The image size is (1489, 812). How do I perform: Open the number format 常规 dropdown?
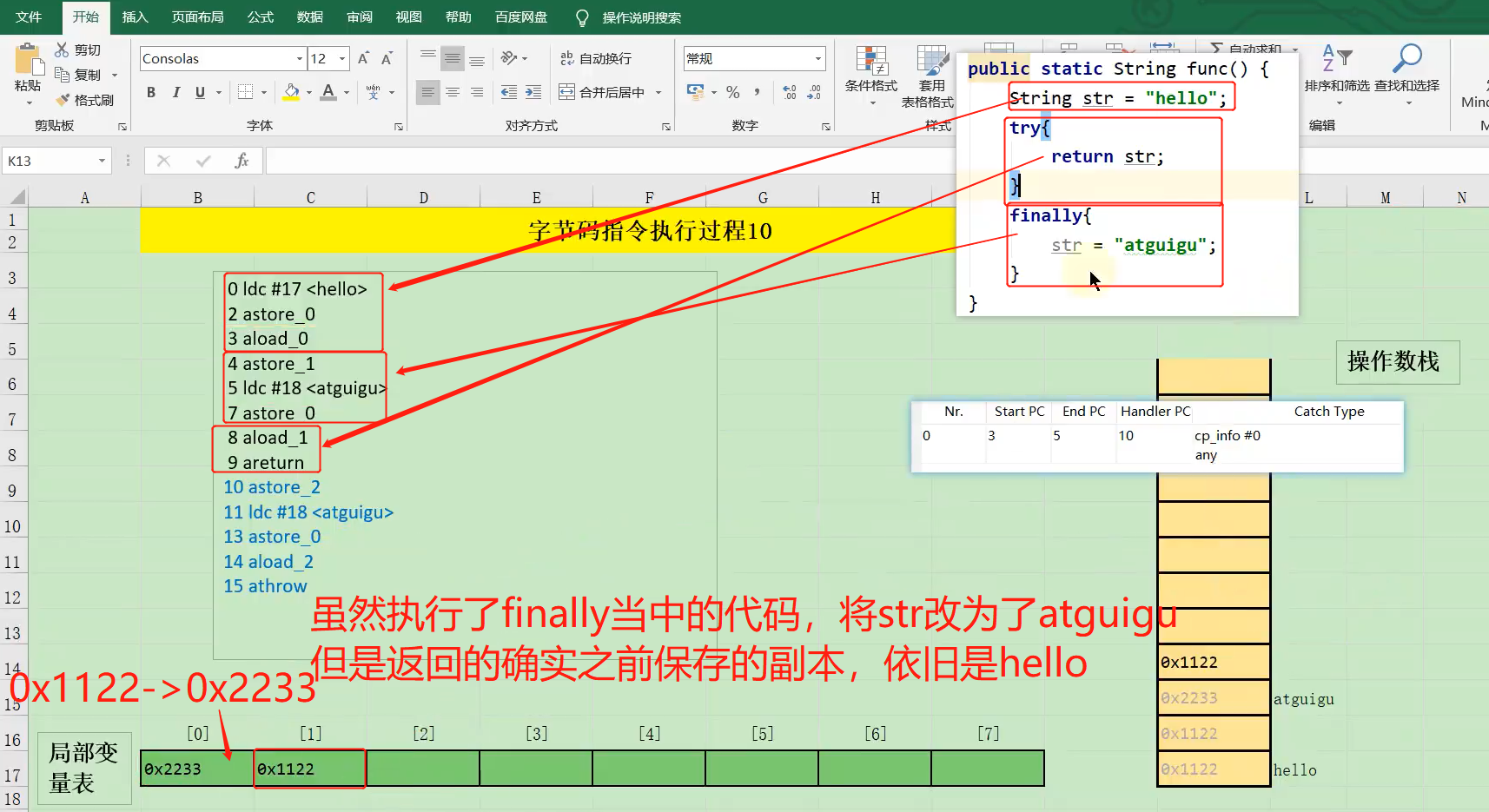point(817,58)
